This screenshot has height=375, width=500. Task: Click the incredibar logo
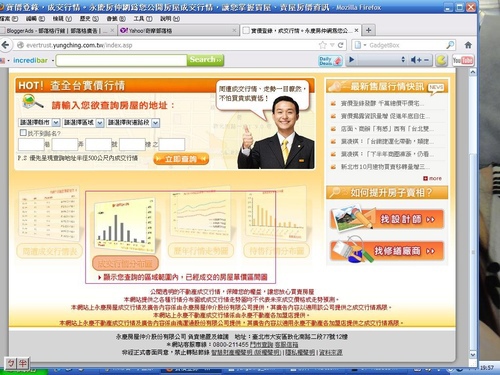point(30,60)
